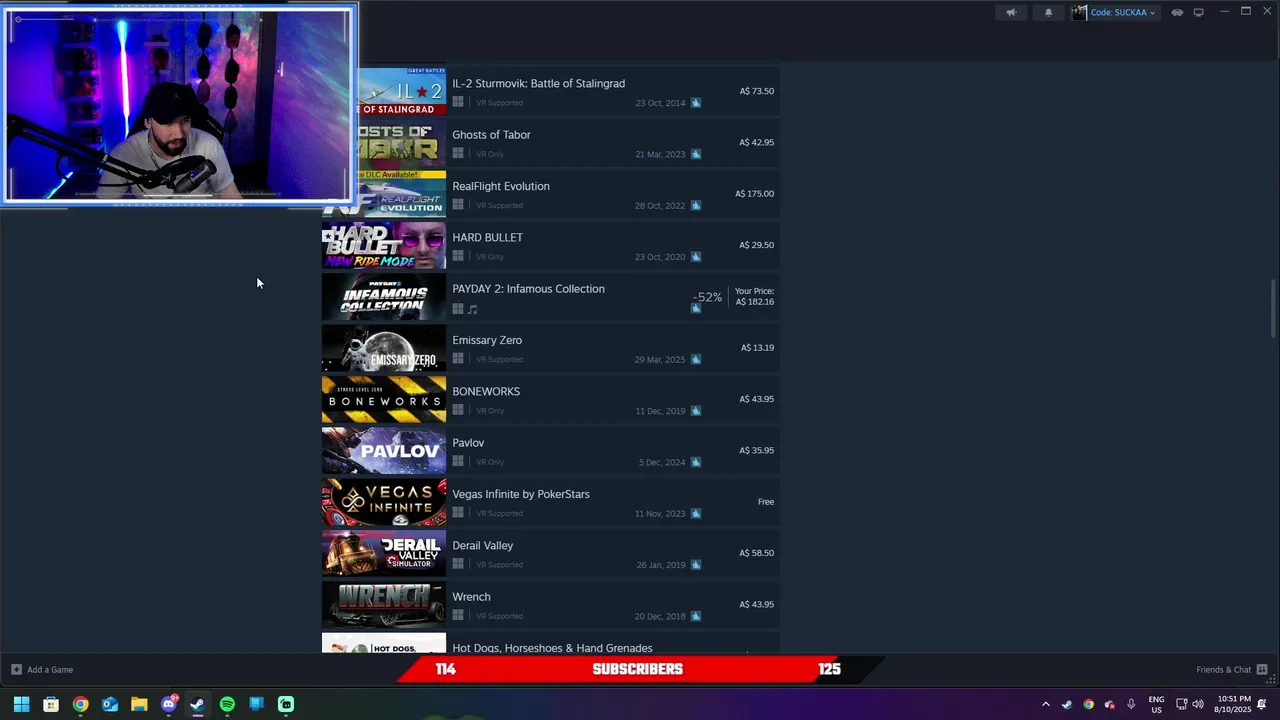Click the HARD BULLET capsule thumbnail
1280x720 pixels.
(x=384, y=245)
